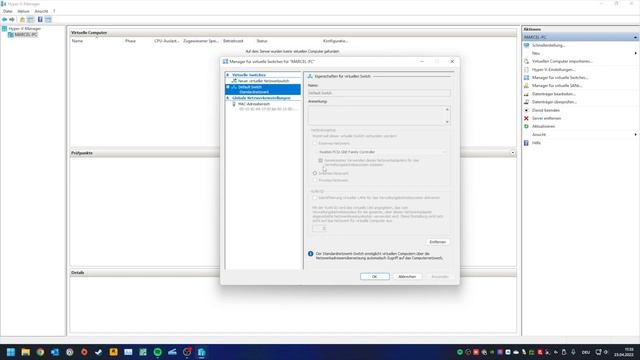Image resolution: width=640 pixels, height=360 pixels.
Task: Click the Hyper-V Manager taskbar icon
Action: point(202,352)
